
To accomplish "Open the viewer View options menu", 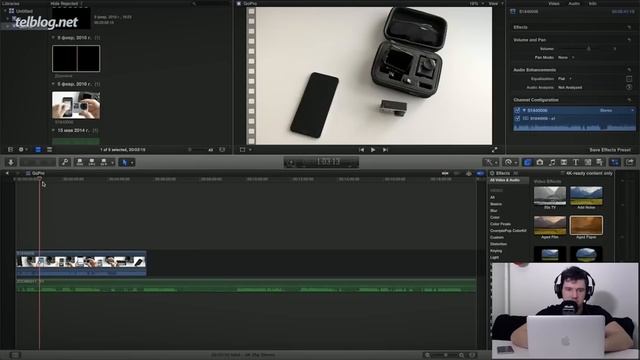I will tap(495, 3).
